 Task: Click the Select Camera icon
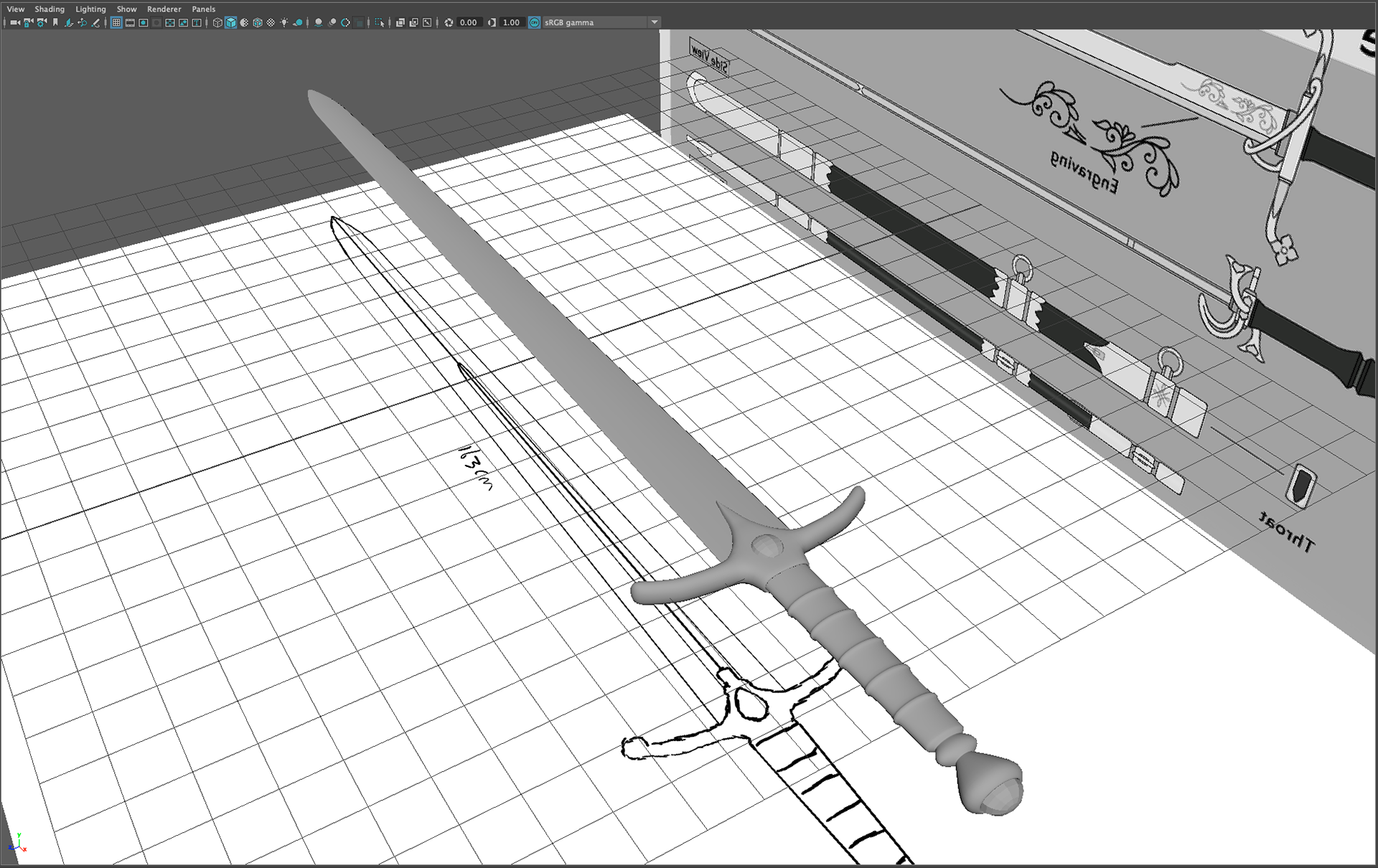tap(14, 22)
